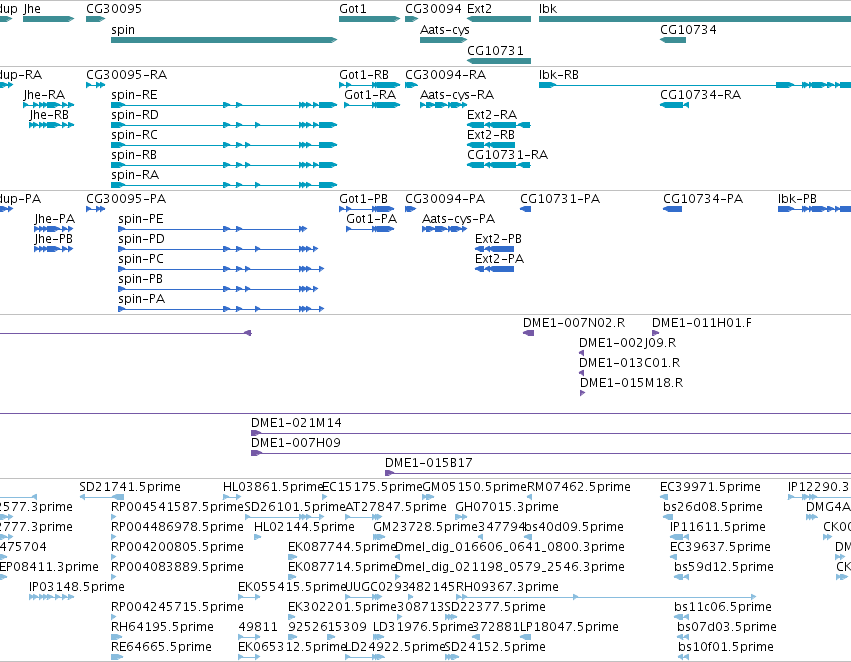This screenshot has height=662, width=851.
Task: Open the Jhe-PB coding feature
Action: tap(54, 249)
